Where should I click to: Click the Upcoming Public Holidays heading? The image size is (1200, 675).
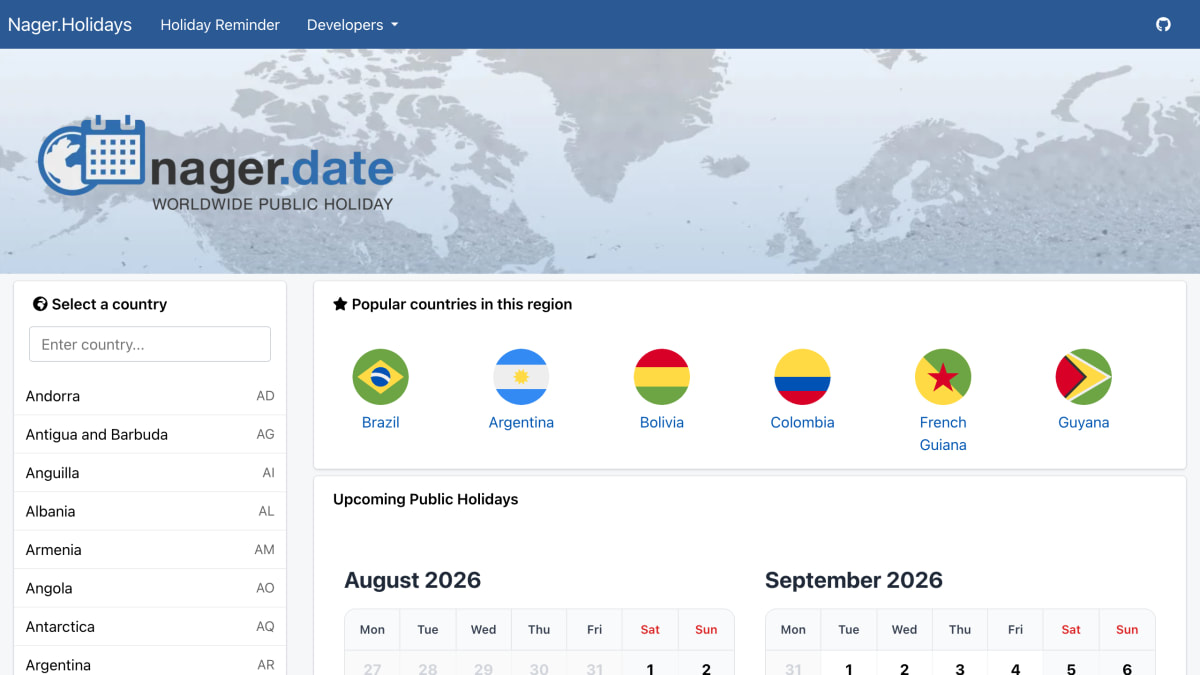click(x=426, y=499)
